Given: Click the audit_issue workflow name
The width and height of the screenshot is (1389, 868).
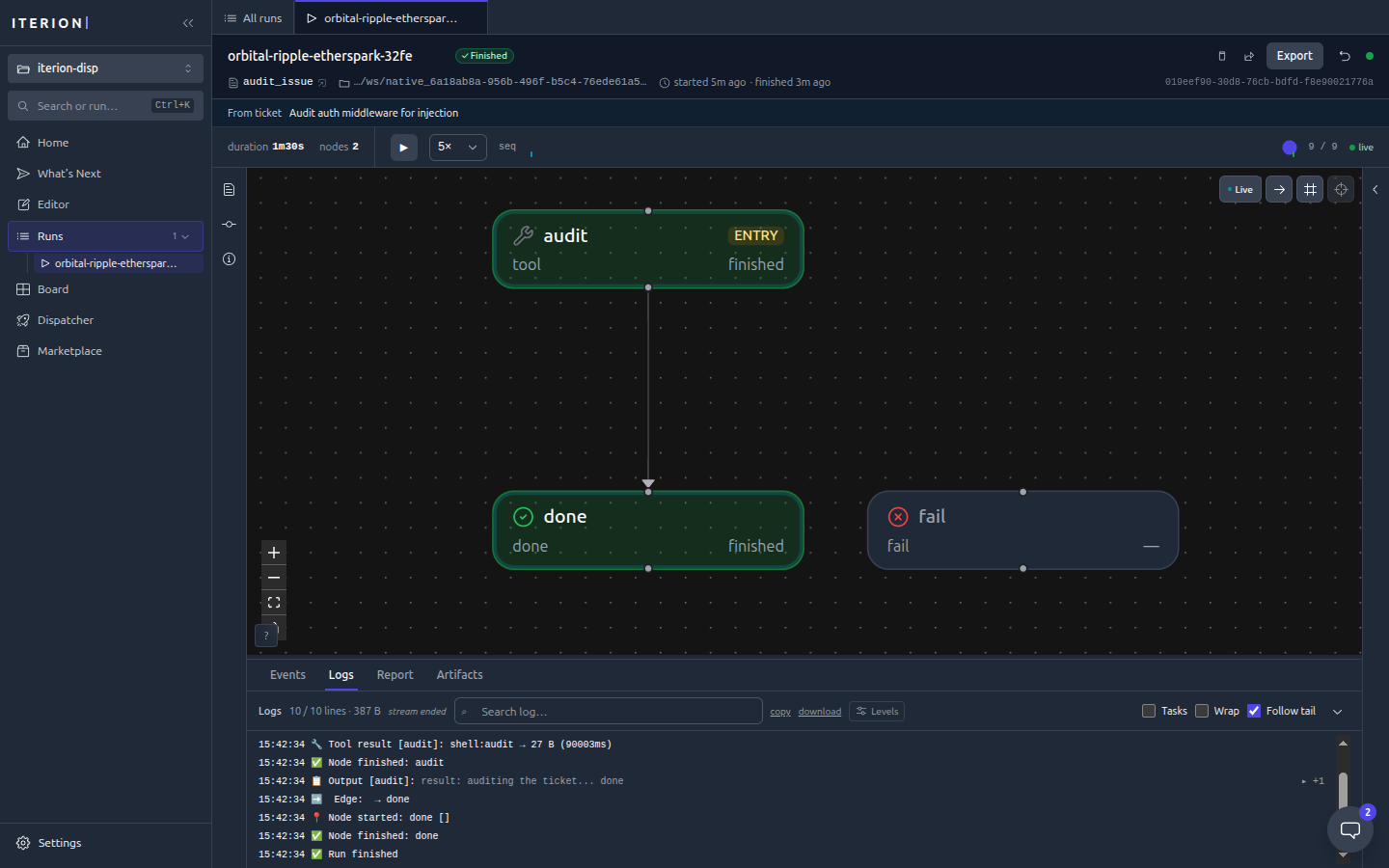Looking at the screenshot, I should click(278, 82).
